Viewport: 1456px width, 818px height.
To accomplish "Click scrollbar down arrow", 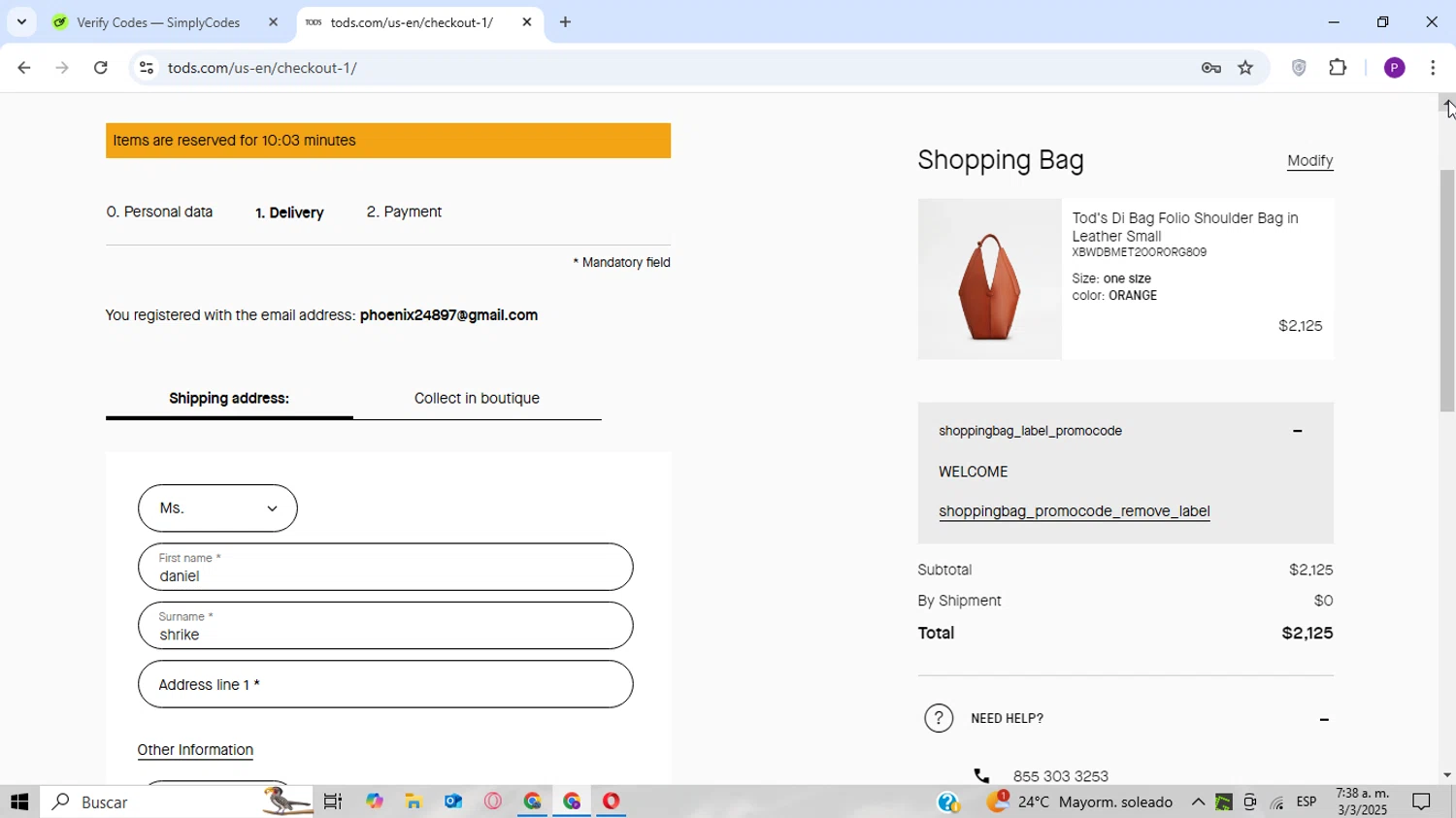I will point(1447,774).
